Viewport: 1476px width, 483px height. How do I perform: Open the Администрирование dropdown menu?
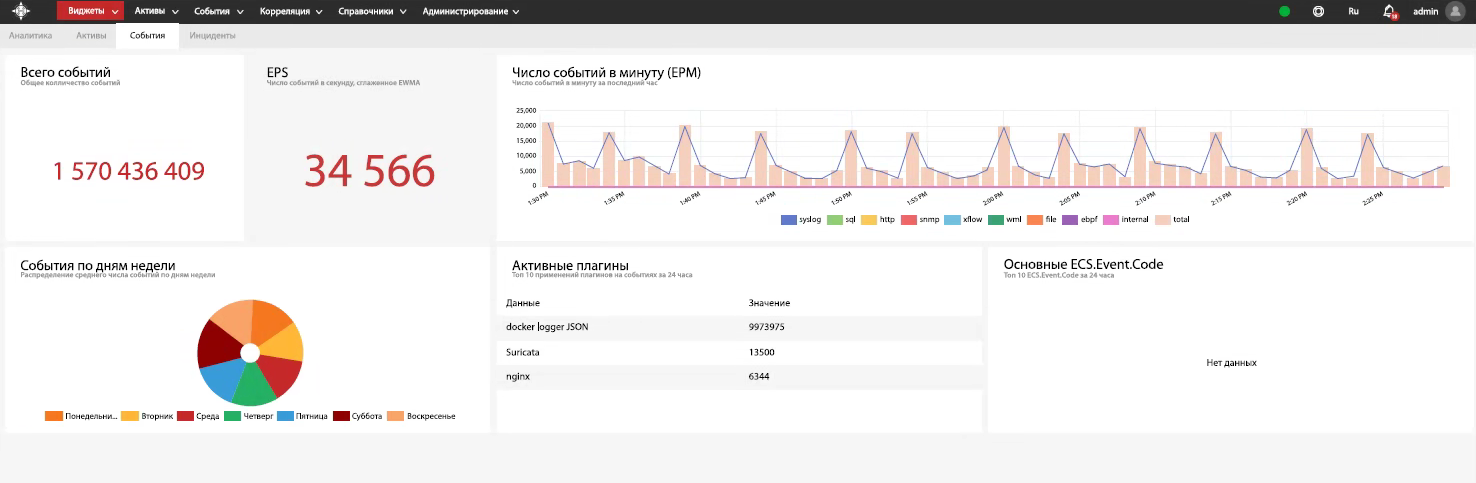(x=471, y=12)
